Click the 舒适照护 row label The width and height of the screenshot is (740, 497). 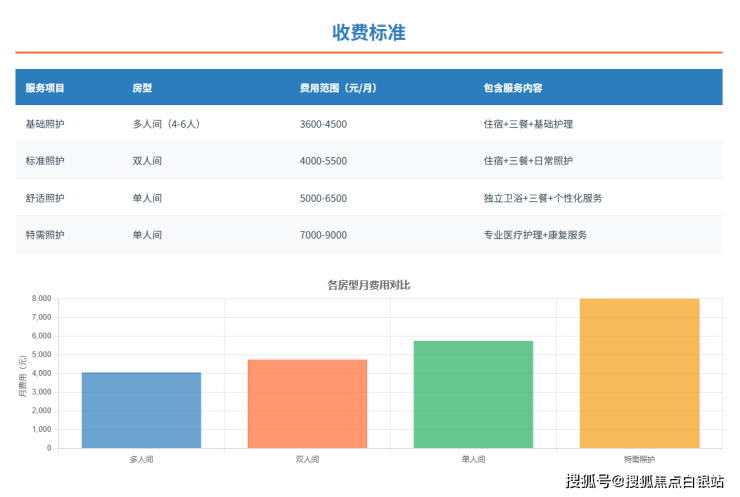pos(45,198)
